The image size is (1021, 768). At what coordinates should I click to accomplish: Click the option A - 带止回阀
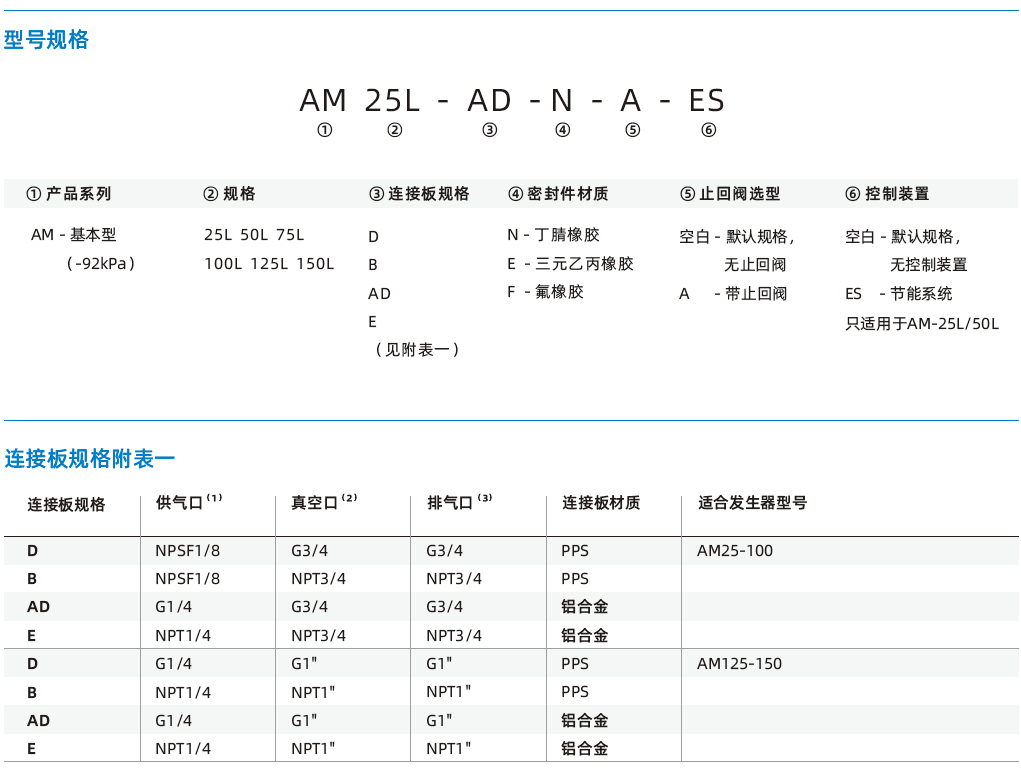(x=733, y=294)
